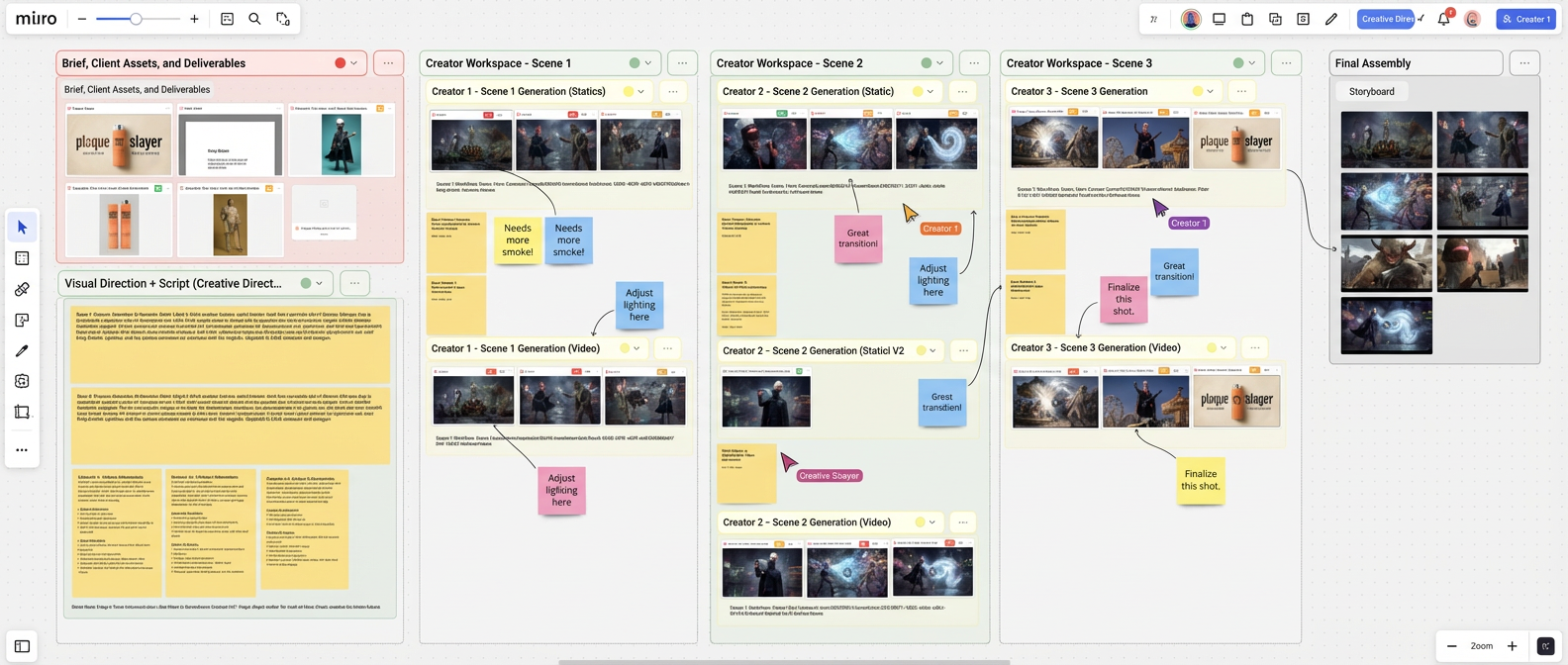Image resolution: width=1568 pixels, height=665 pixels.
Task: Click the presentation screen icon
Action: tap(1219, 19)
